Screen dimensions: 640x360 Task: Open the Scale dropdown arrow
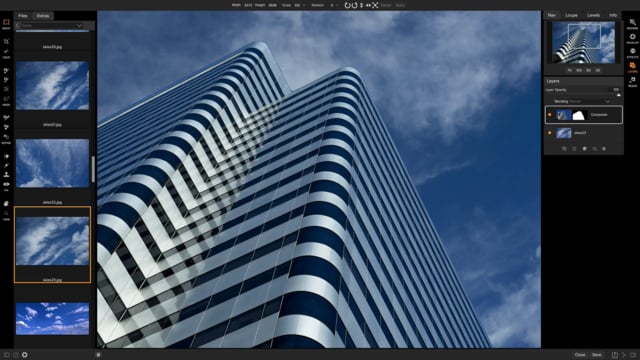coord(304,5)
